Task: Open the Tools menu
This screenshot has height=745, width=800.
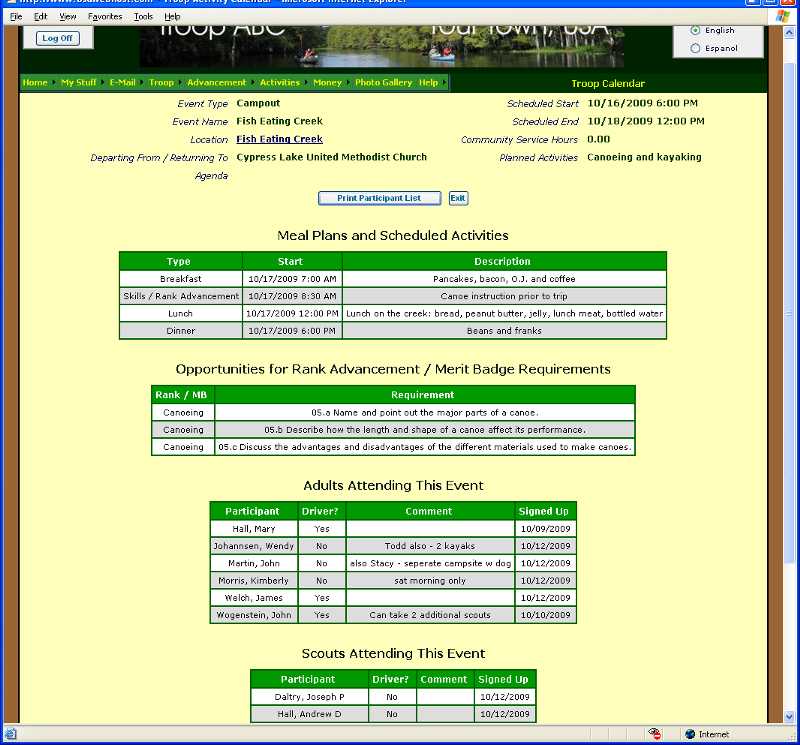Action: coord(143,16)
